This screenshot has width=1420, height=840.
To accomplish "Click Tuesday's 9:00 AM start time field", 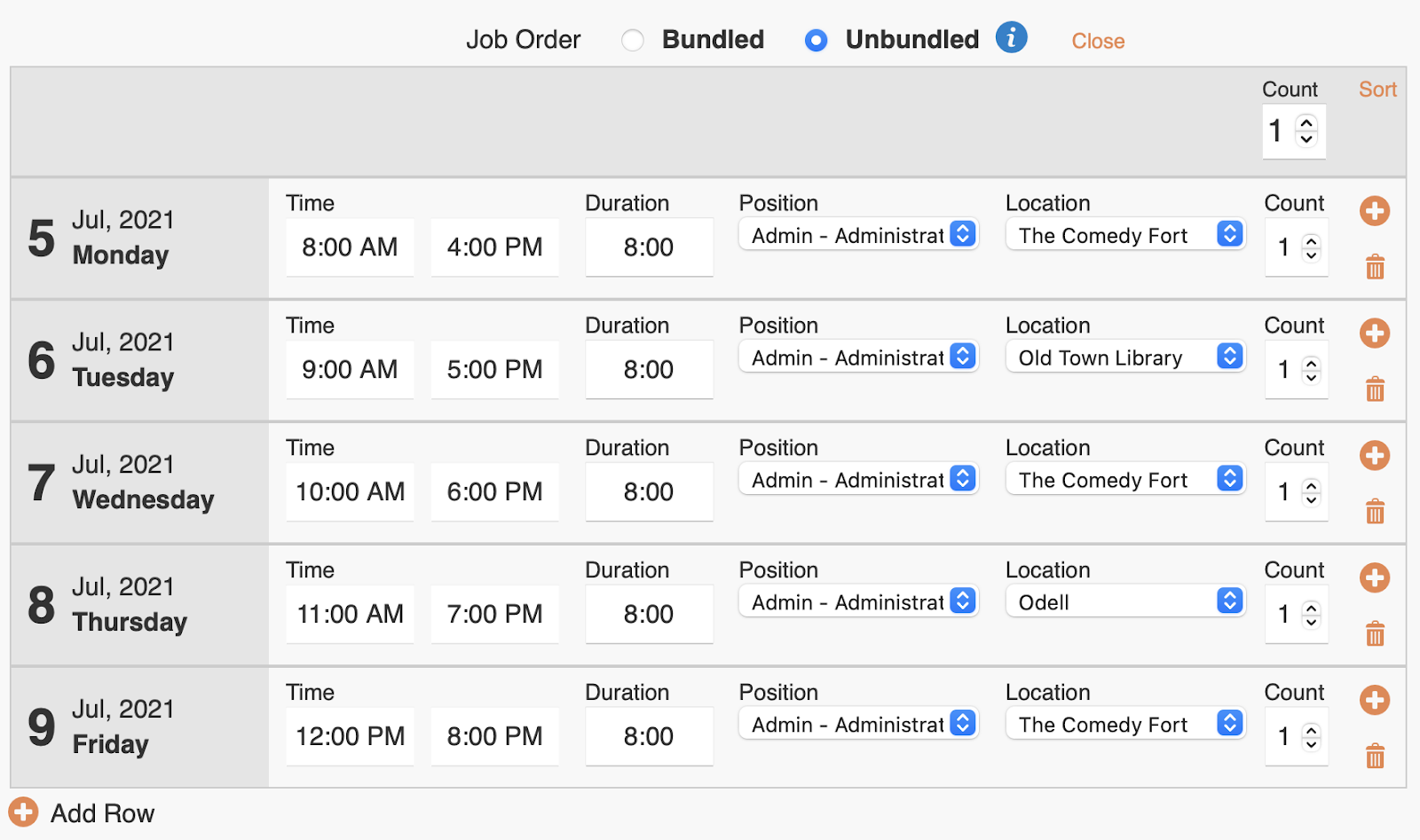I will coord(350,370).
